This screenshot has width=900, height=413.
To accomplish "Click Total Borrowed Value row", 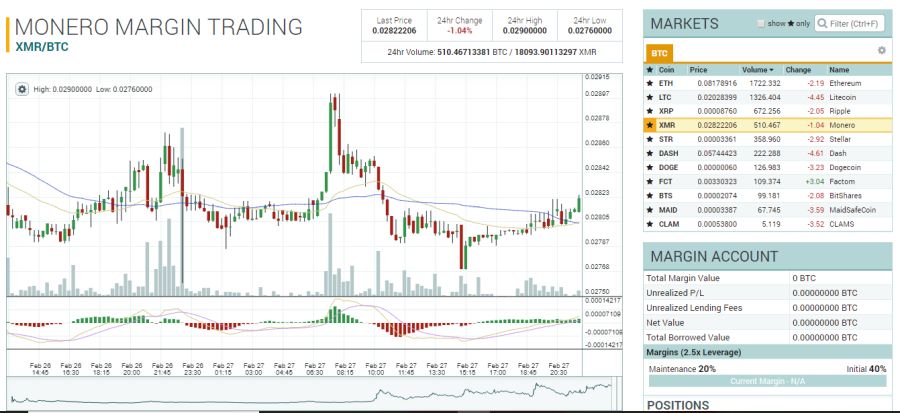I will pyautogui.click(x=768, y=337).
